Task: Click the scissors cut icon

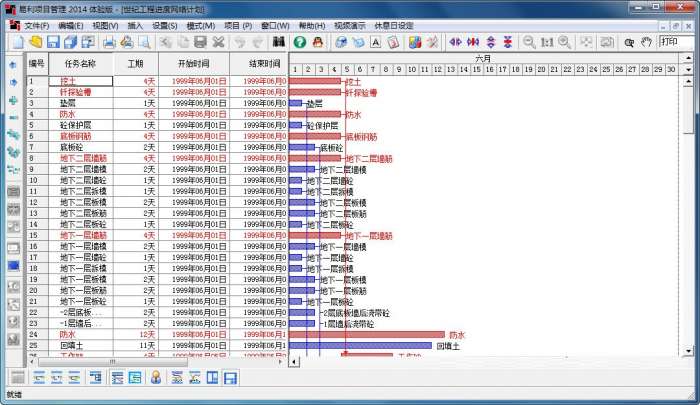Action: (218, 42)
